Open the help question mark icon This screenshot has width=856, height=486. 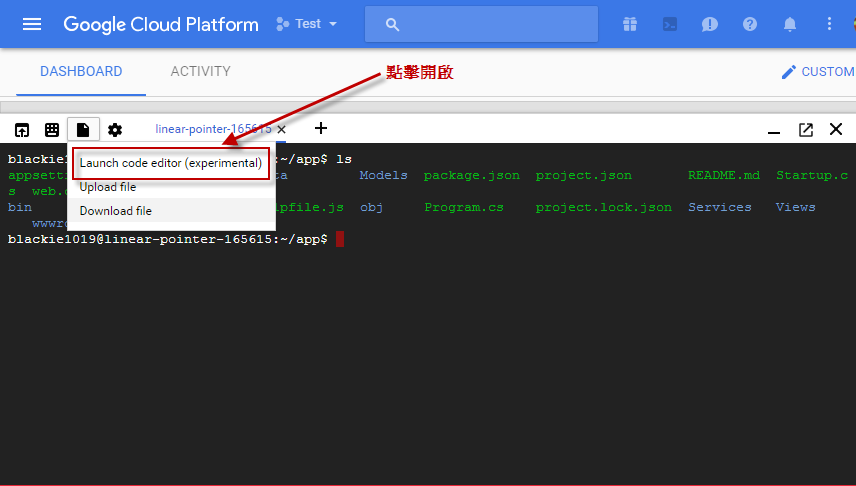click(750, 24)
